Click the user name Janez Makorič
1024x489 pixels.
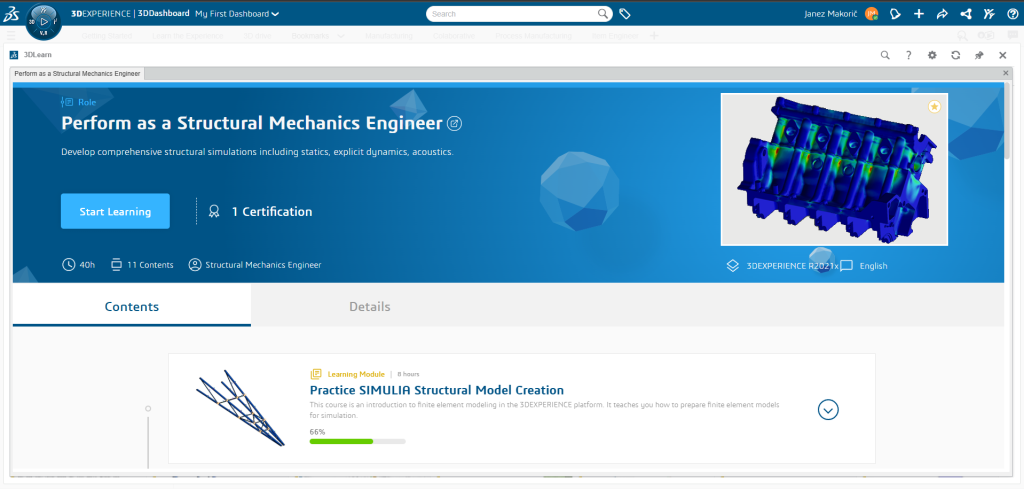point(832,14)
